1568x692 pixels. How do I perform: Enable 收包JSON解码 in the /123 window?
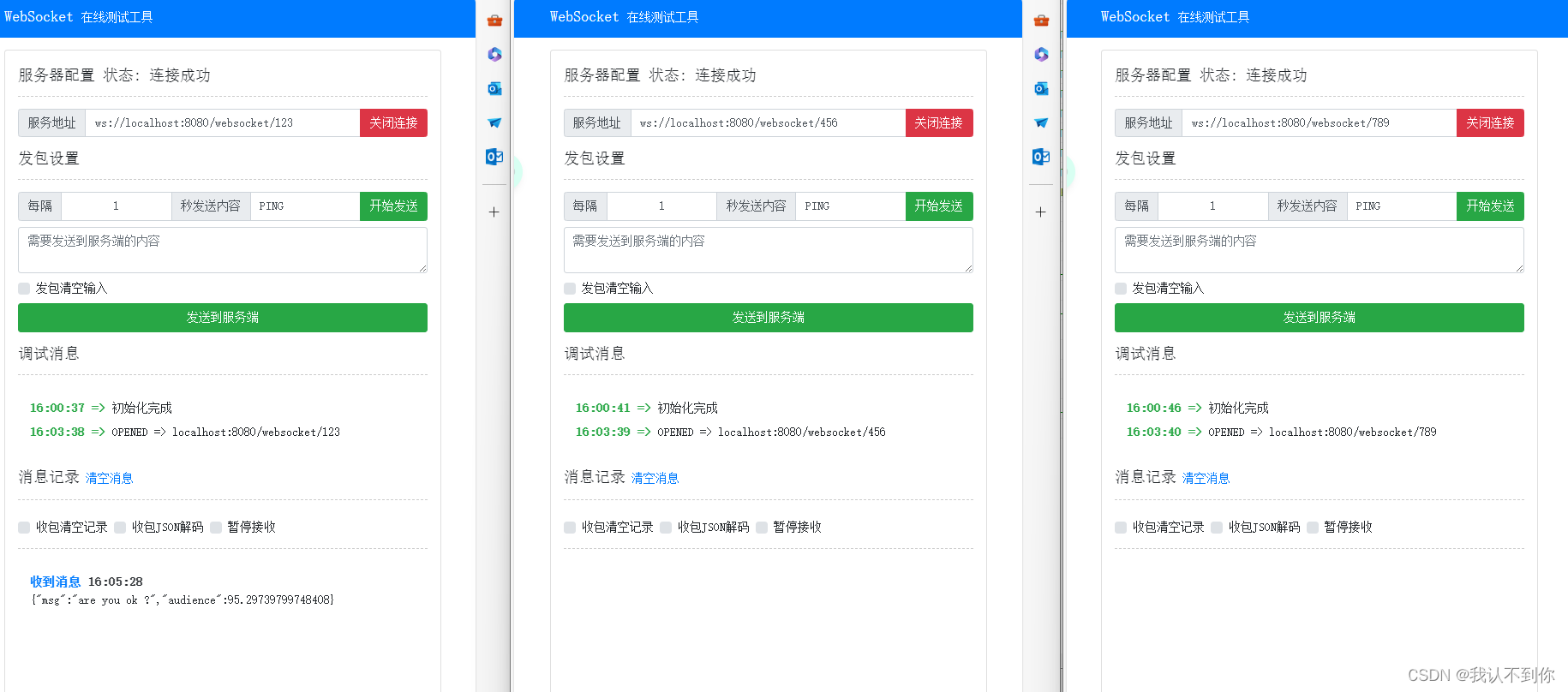point(120,528)
